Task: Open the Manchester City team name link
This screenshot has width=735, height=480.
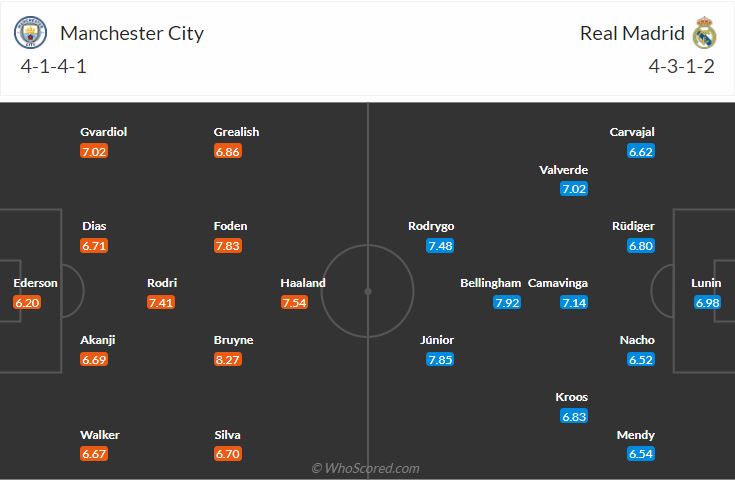Action: [132, 33]
